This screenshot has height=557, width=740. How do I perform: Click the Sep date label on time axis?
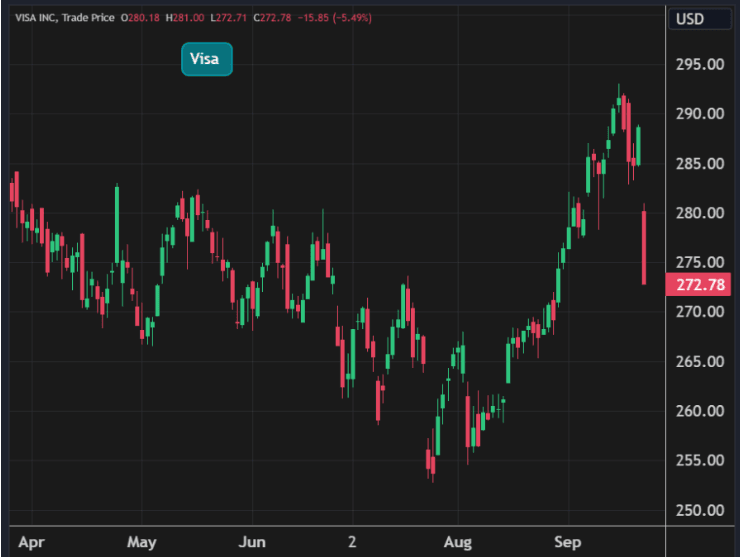click(568, 542)
